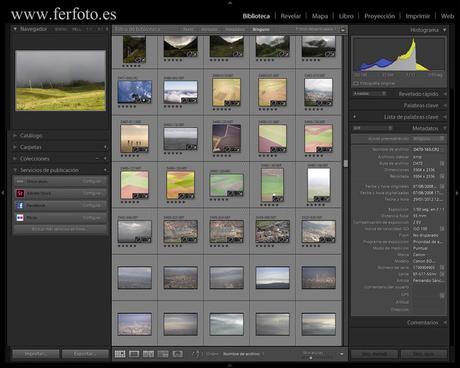Click find more online services button
The image size is (460, 368).
pyautogui.click(x=60, y=229)
